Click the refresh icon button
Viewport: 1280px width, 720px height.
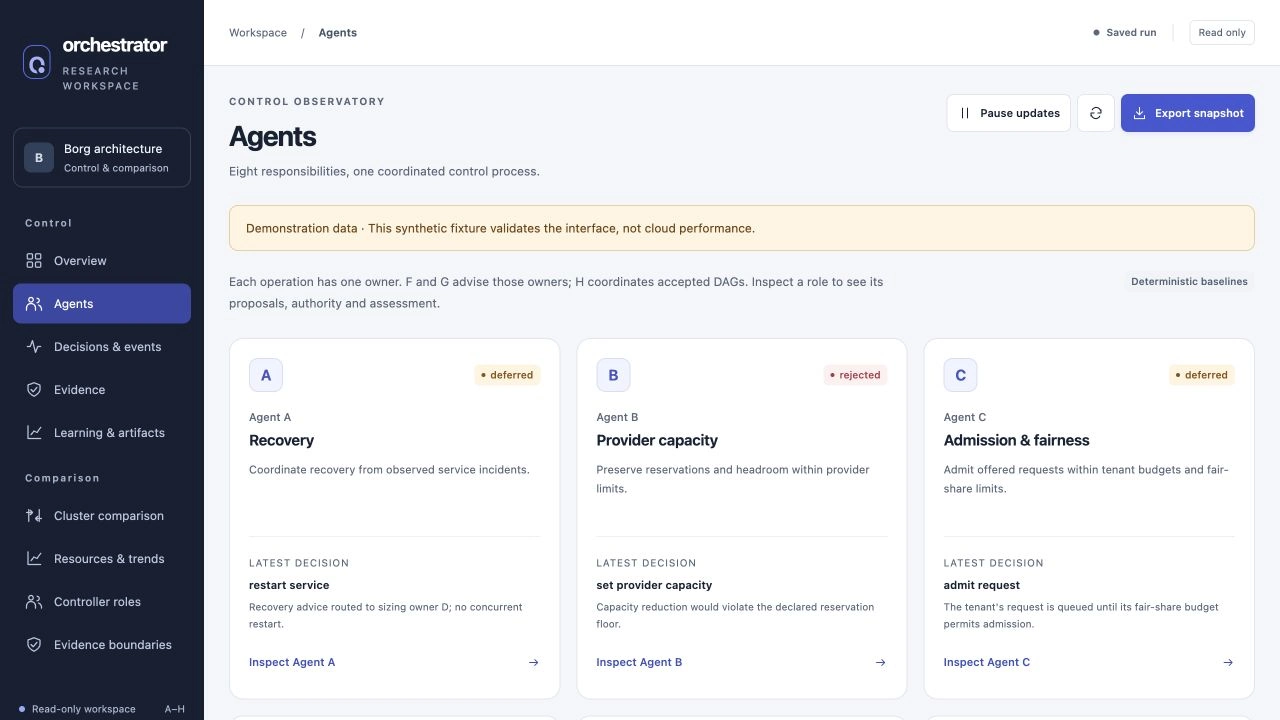coord(1096,113)
